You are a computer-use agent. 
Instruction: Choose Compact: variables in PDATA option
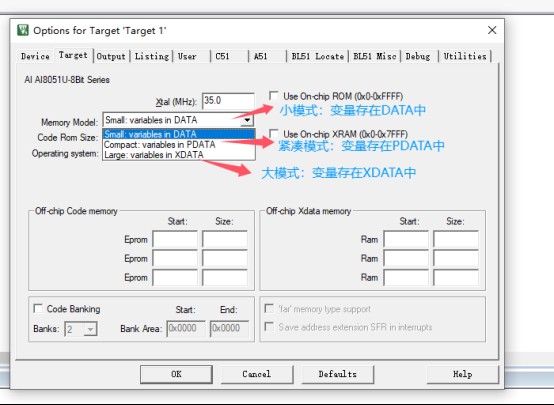(x=179, y=145)
